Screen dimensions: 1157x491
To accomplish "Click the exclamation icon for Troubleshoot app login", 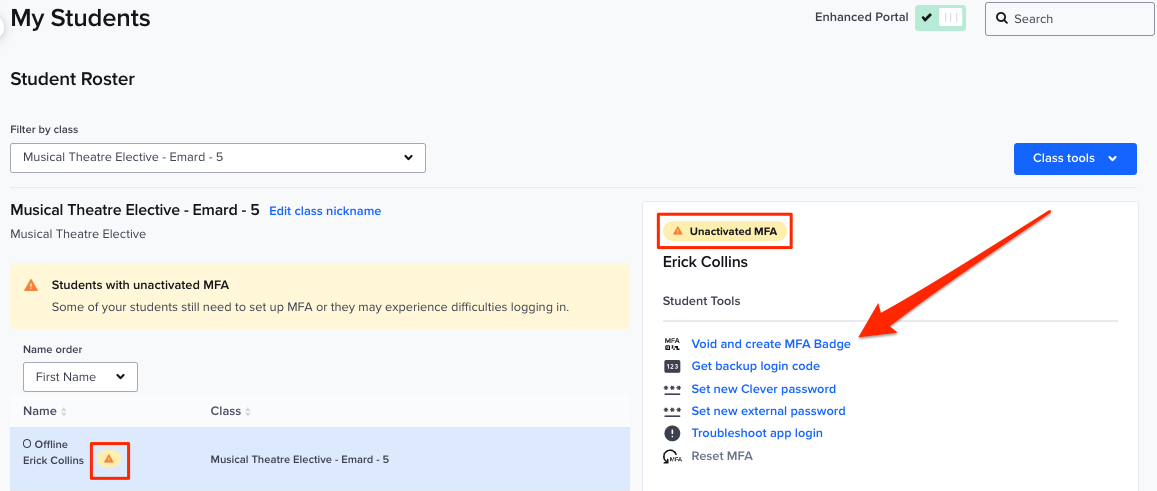I will [x=672, y=433].
